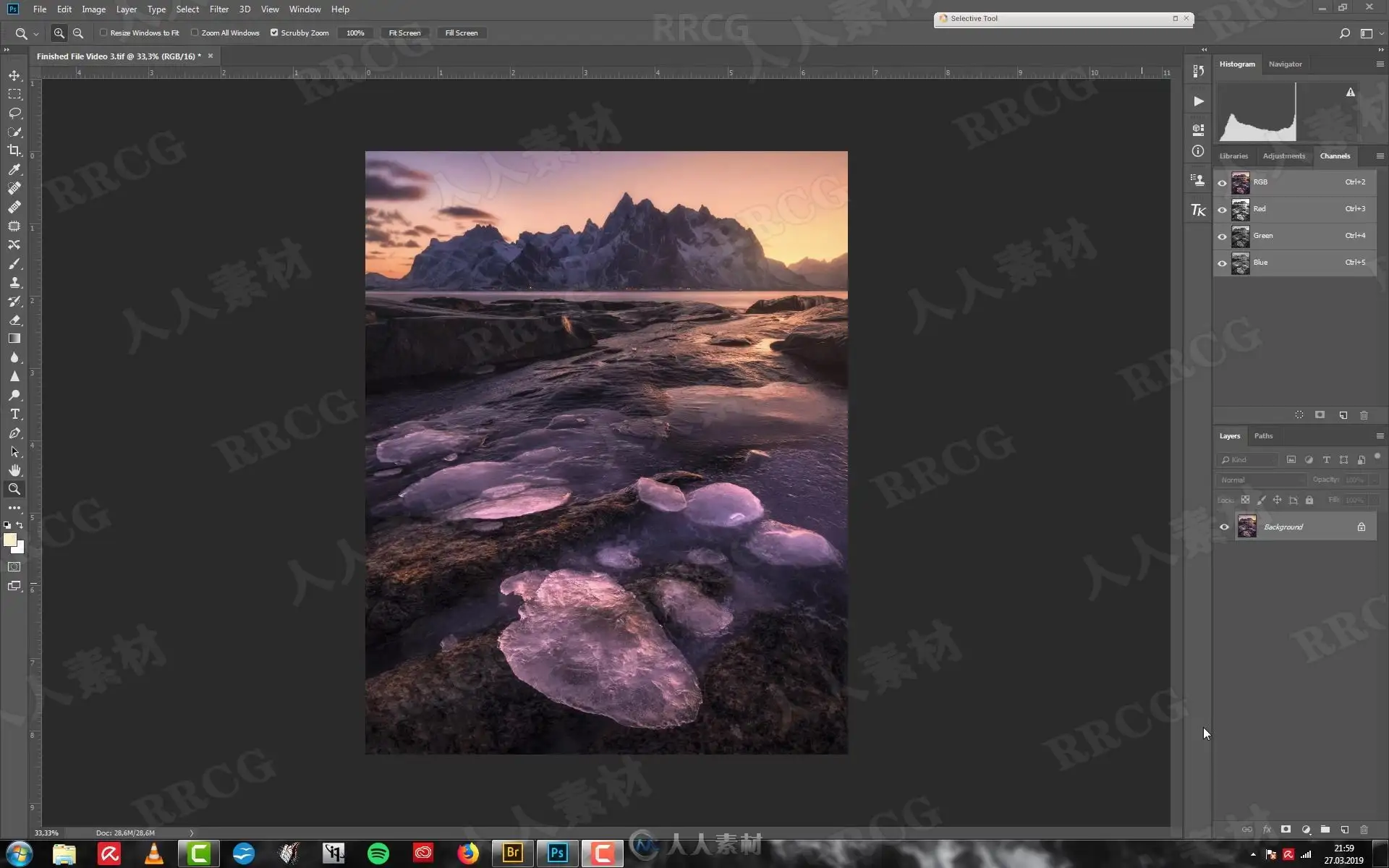Toggle Quick Mask mode icon

(14, 567)
